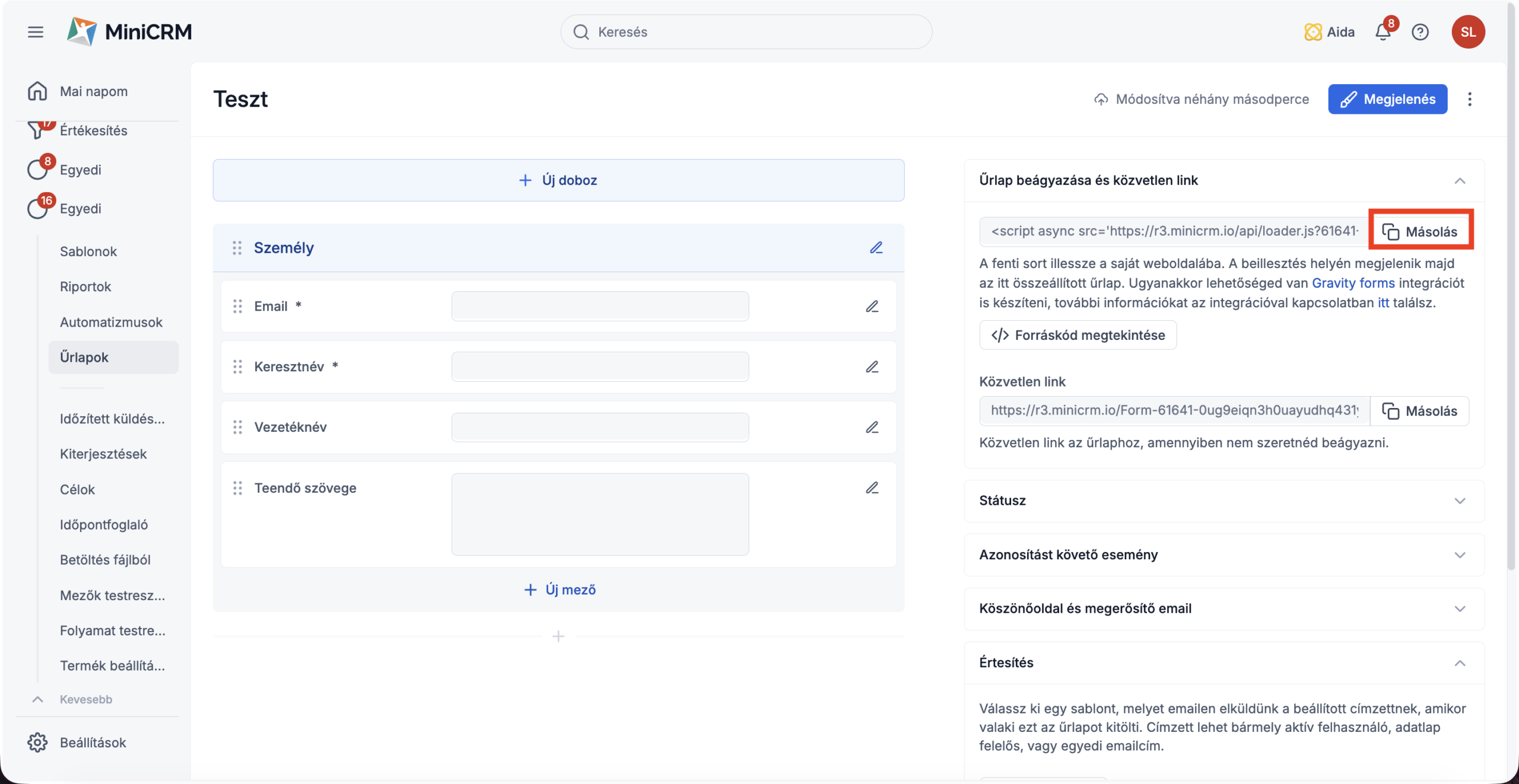1519x784 pixels.
Task: Click the Vezetéknév input field
Action: (600, 427)
